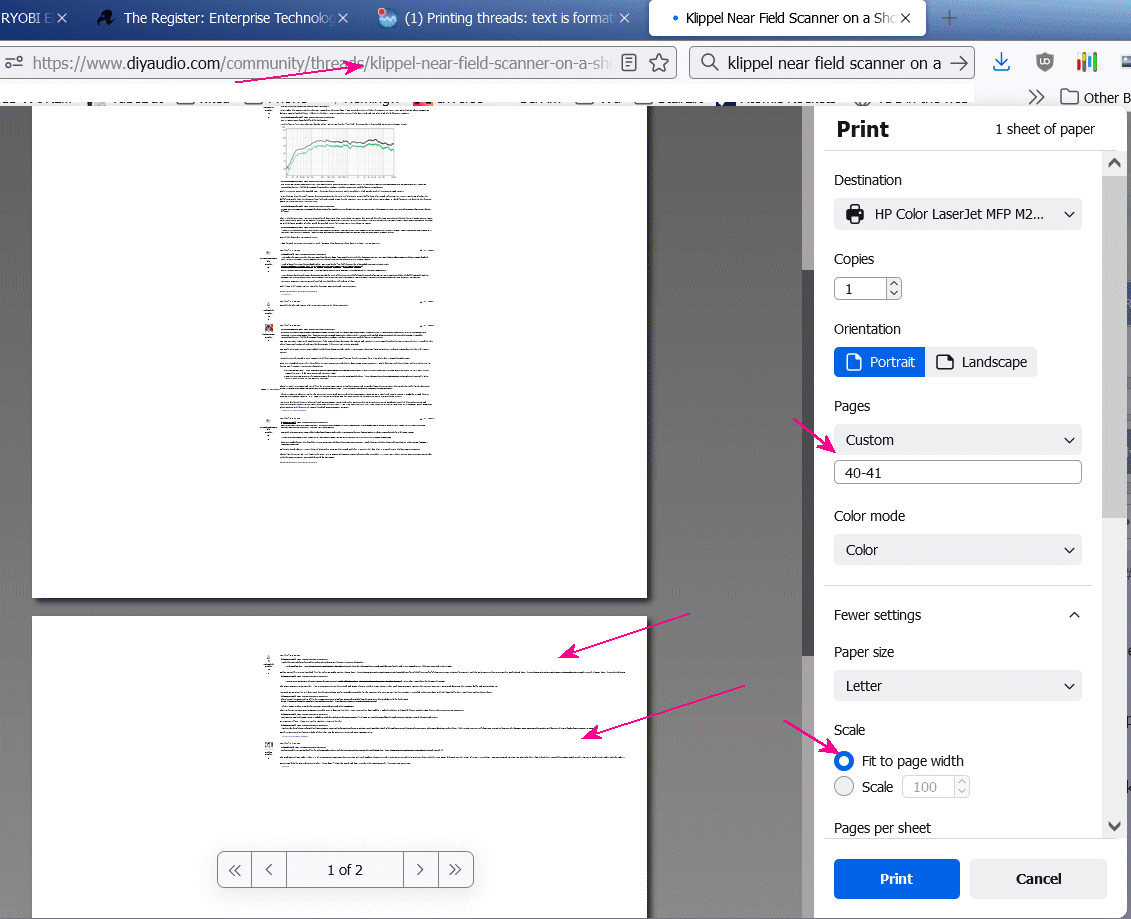Click the Scale percentage field

pyautogui.click(x=928, y=787)
